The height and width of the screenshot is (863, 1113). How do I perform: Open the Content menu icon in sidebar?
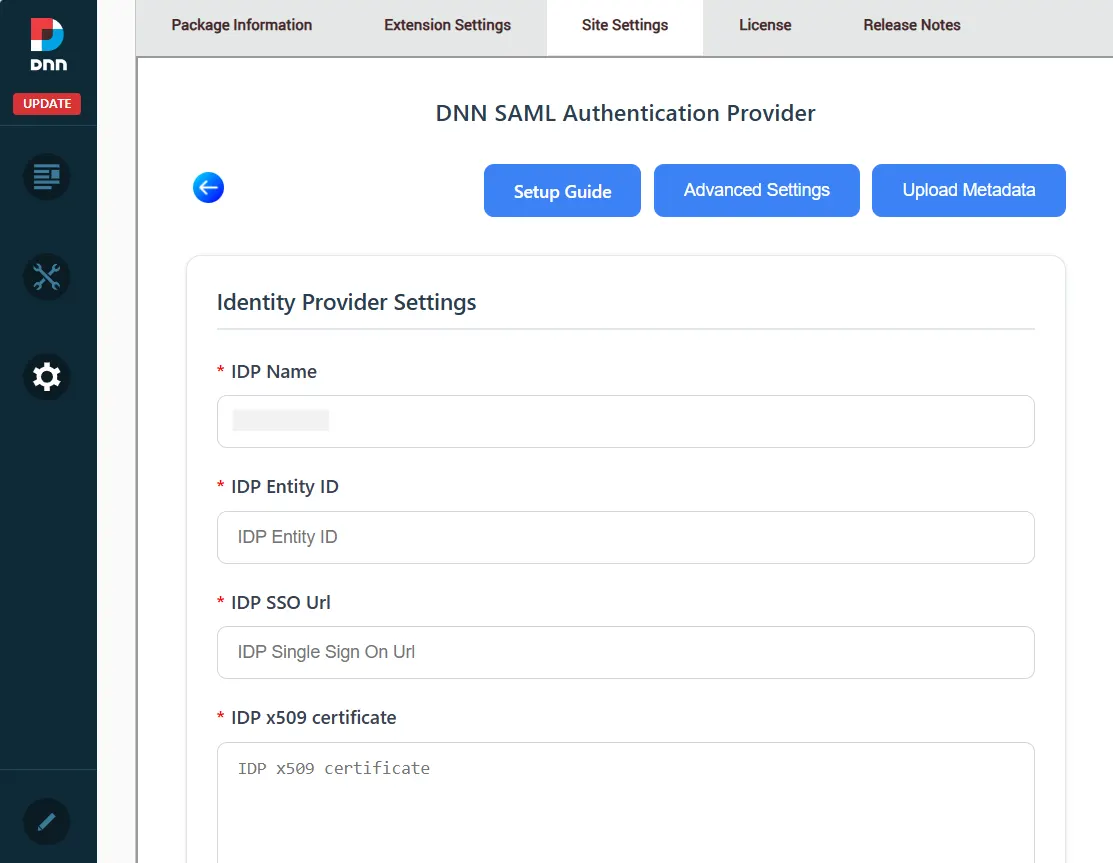47,176
